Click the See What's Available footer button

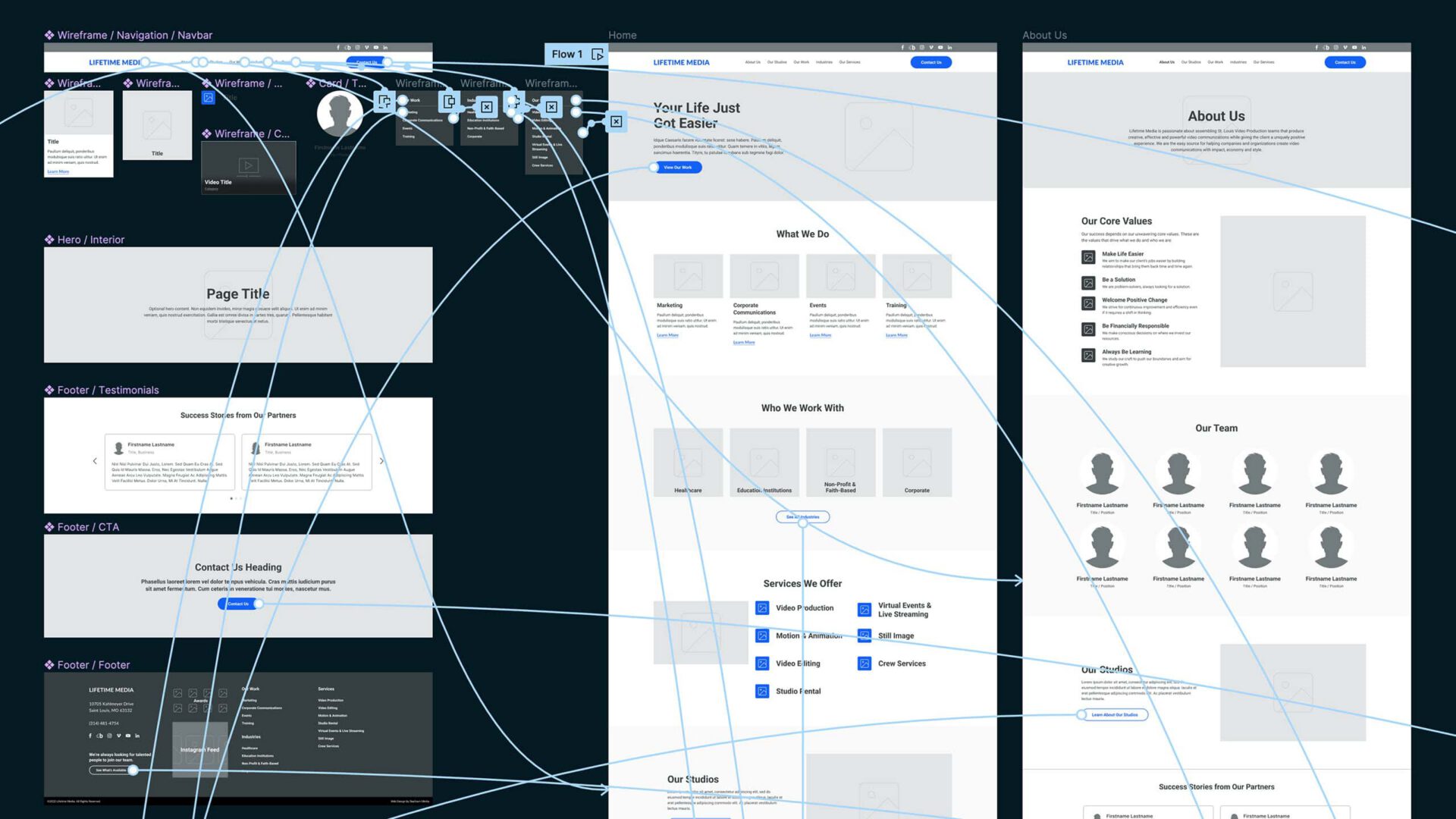(111, 770)
